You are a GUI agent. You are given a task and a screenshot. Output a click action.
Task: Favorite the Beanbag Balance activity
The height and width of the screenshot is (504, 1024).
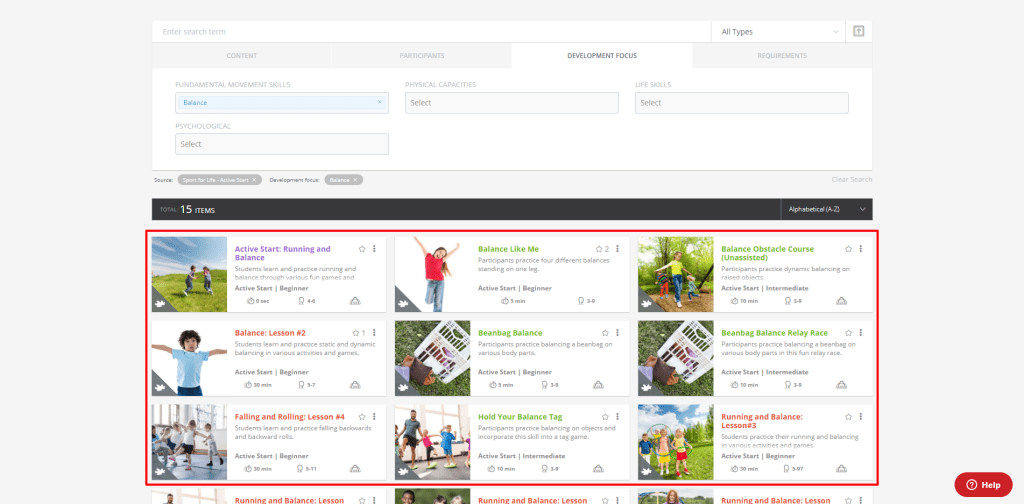[x=605, y=333]
